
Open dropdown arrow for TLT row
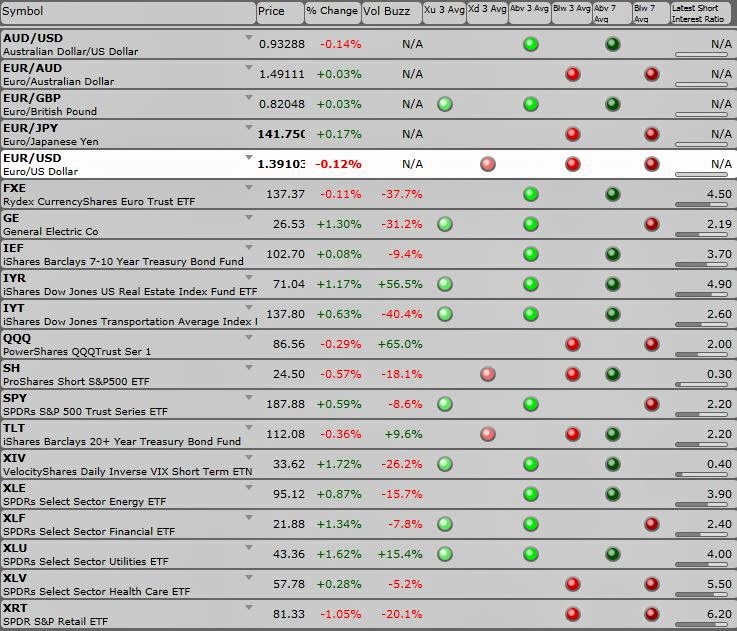(249, 428)
